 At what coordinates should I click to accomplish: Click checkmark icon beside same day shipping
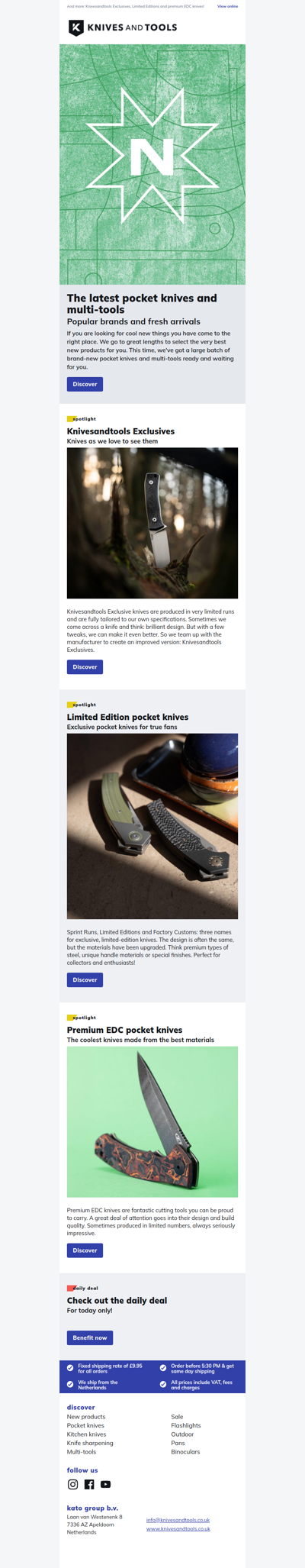163,1368
